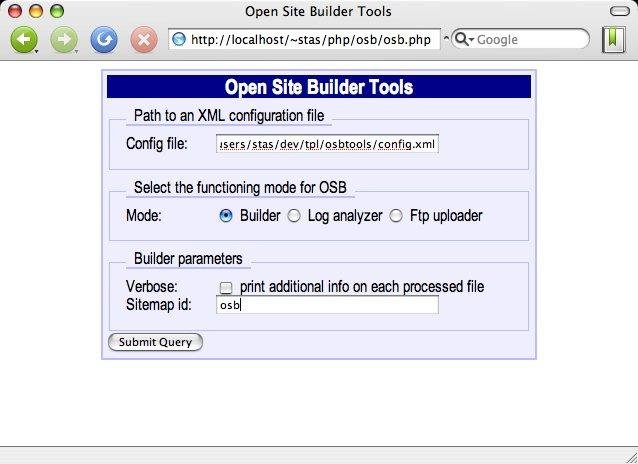Reload the page with blue refresh button

[104, 39]
